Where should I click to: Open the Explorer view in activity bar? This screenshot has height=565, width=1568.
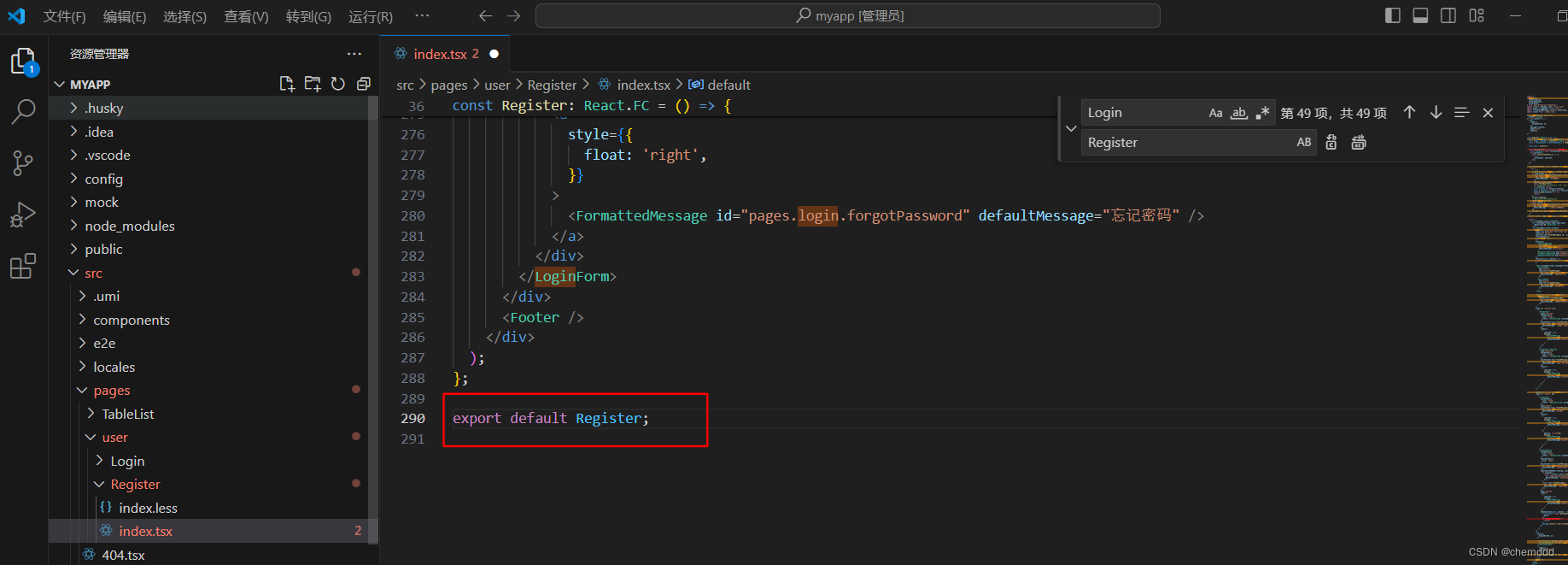click(x=23, y=62)
